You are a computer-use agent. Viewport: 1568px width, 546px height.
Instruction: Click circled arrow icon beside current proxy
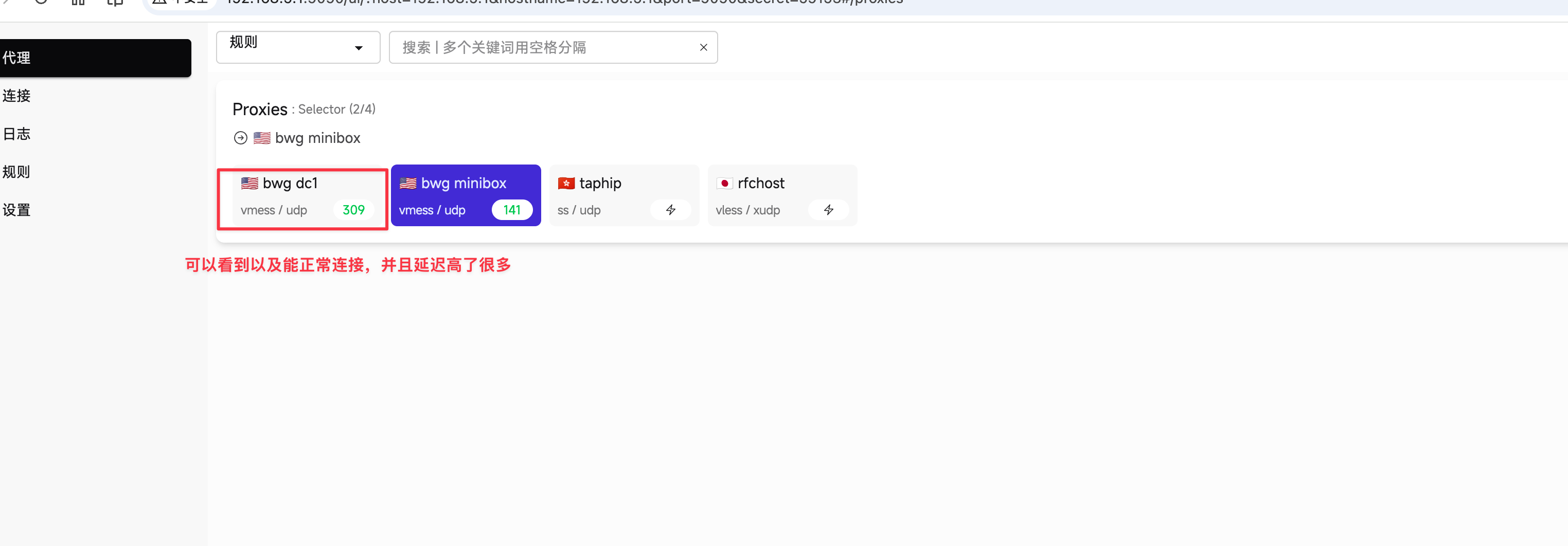pyautogui.click(x=240, y=138)
